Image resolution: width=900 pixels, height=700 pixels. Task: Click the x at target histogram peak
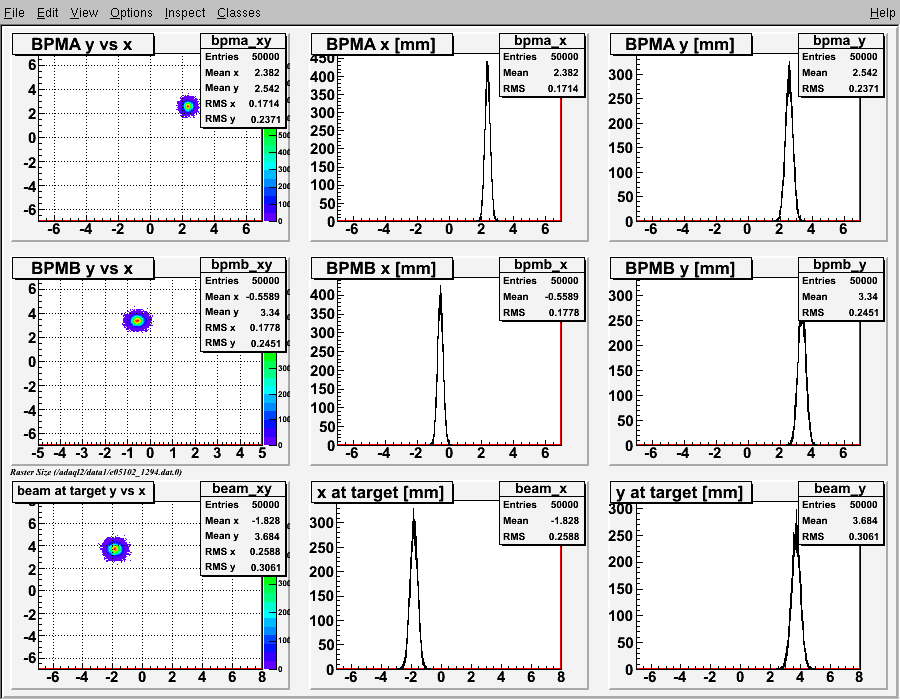click(413, 512)
